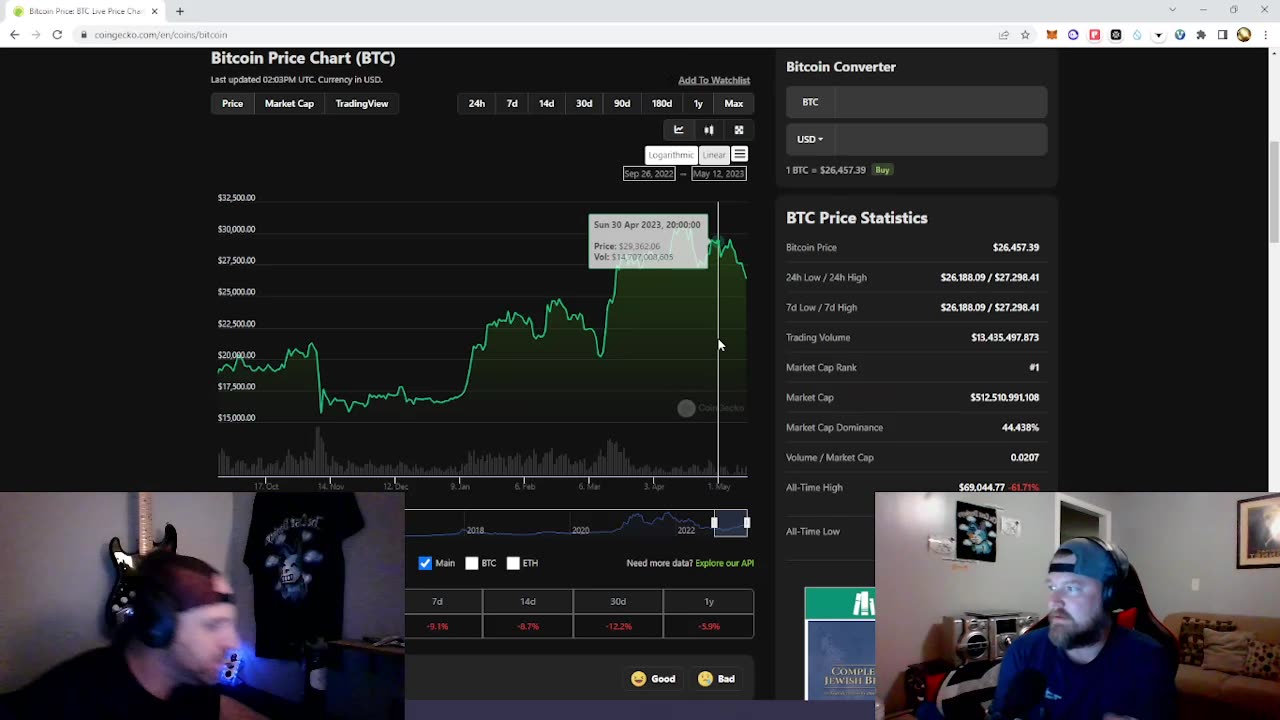Set chart range to Max
1280x720 pixels.
[x=734, y=103]
